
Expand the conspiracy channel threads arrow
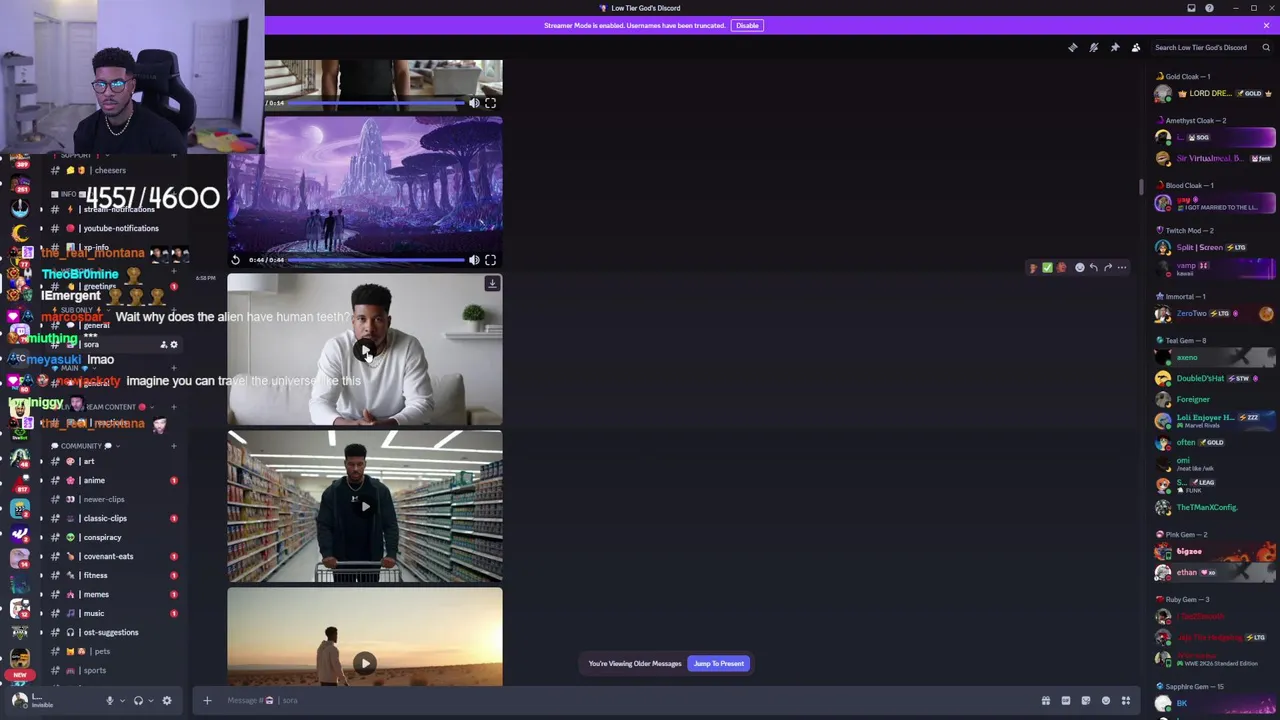point(41,537)
